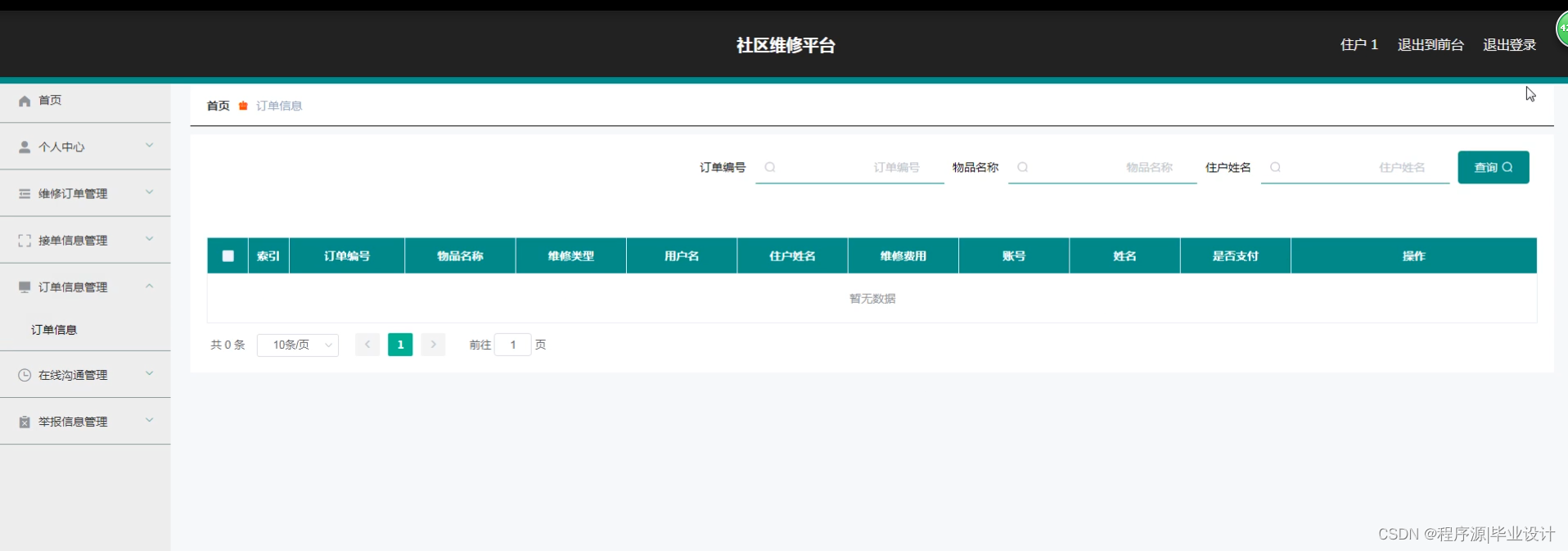Toggle the select-all checkbox in table header
The height and width of the screenshot is (551, 1568).
click(x=228, y=256)
